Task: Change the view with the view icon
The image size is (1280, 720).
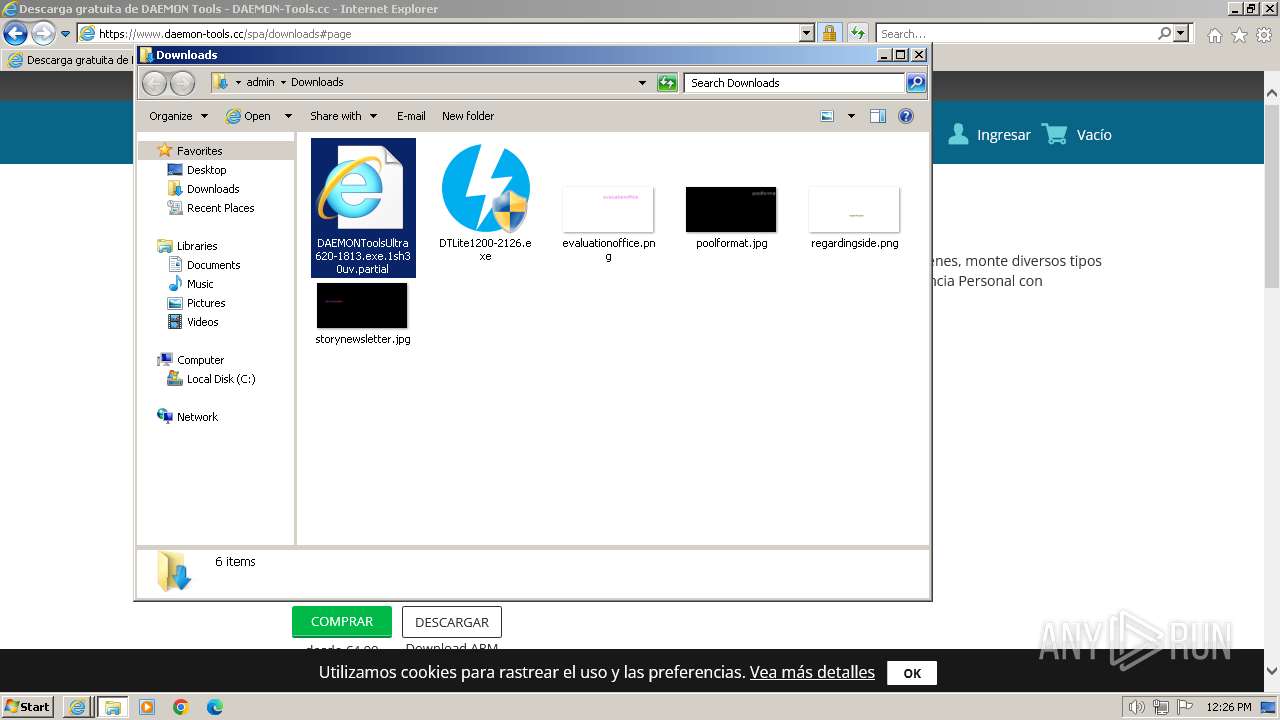Action: point(827,116)
